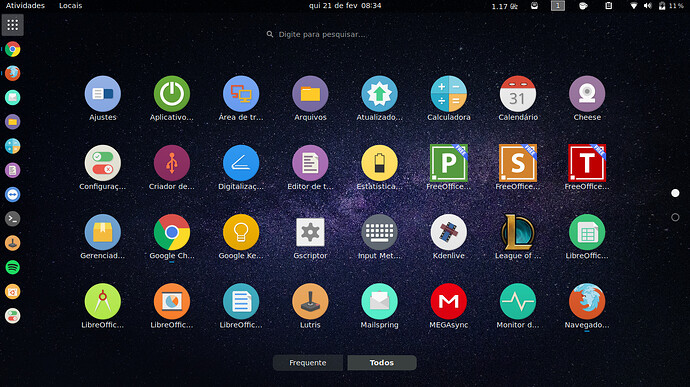Open LibreOffice Draw compass icon
690x387 pixels.
pos(103,301)
